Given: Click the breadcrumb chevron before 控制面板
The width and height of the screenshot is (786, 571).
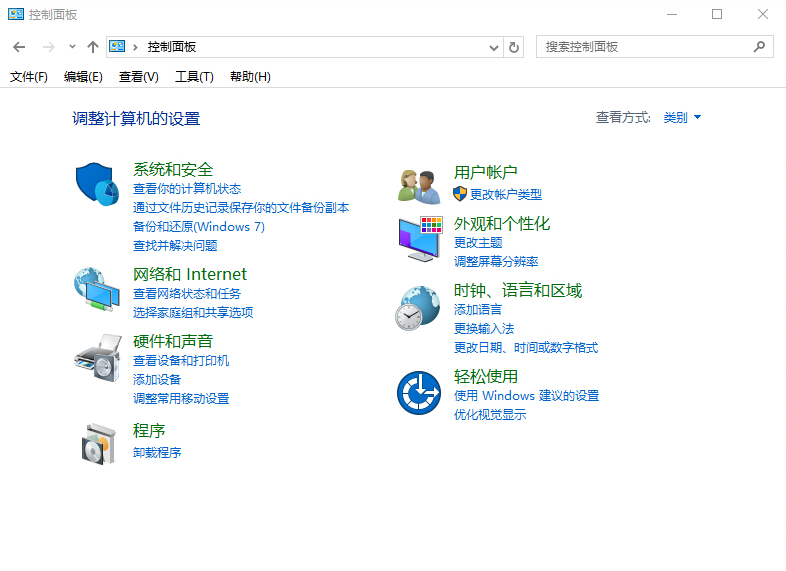Looking at the screenshot, I should [x=135, y=47].
